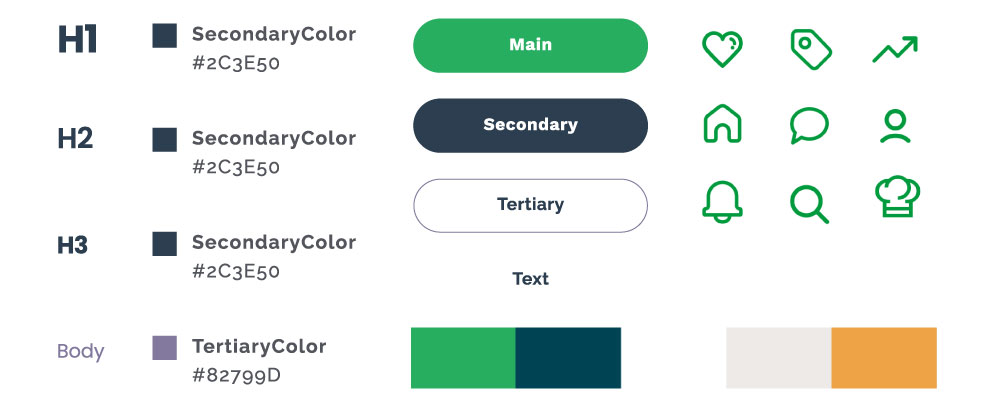Viewport: 987px width, 413px height.
Task: Select the purple TertiaryColor Body swatch
Action: click(x=164, y=348)
